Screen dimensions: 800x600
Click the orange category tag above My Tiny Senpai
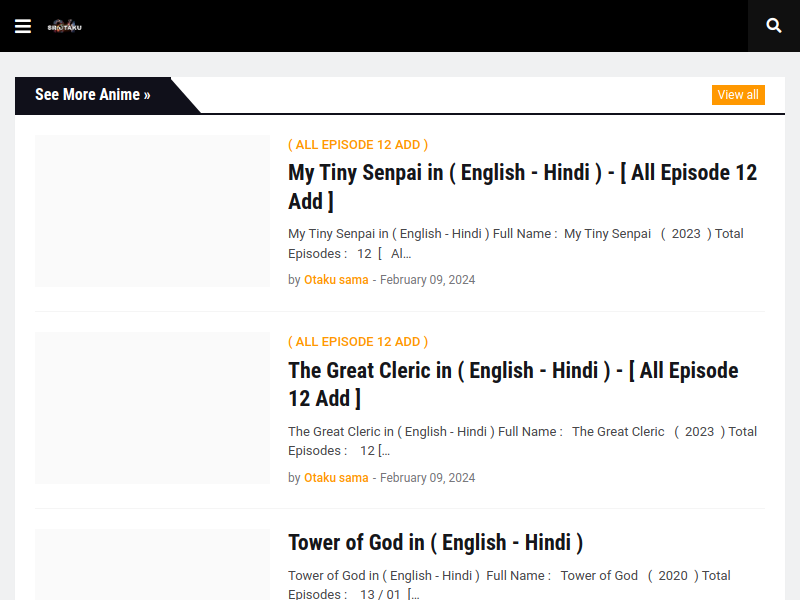point(358,145)
